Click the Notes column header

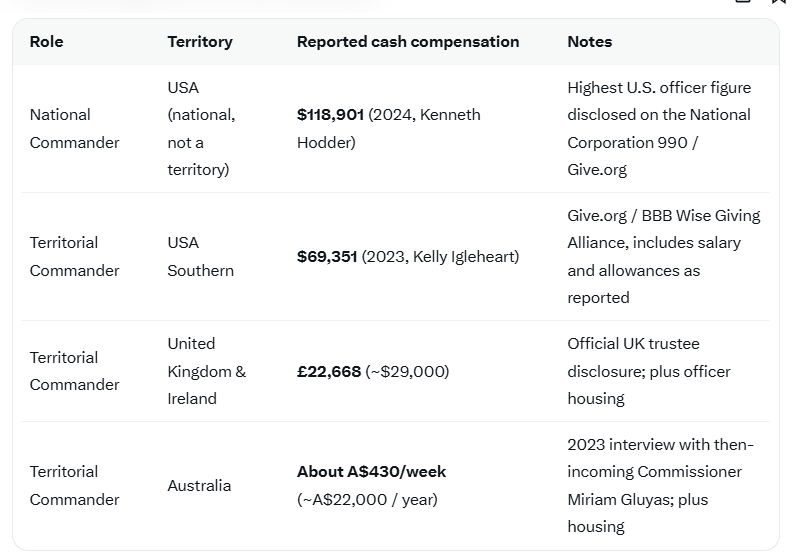click(x=589, y=42)
